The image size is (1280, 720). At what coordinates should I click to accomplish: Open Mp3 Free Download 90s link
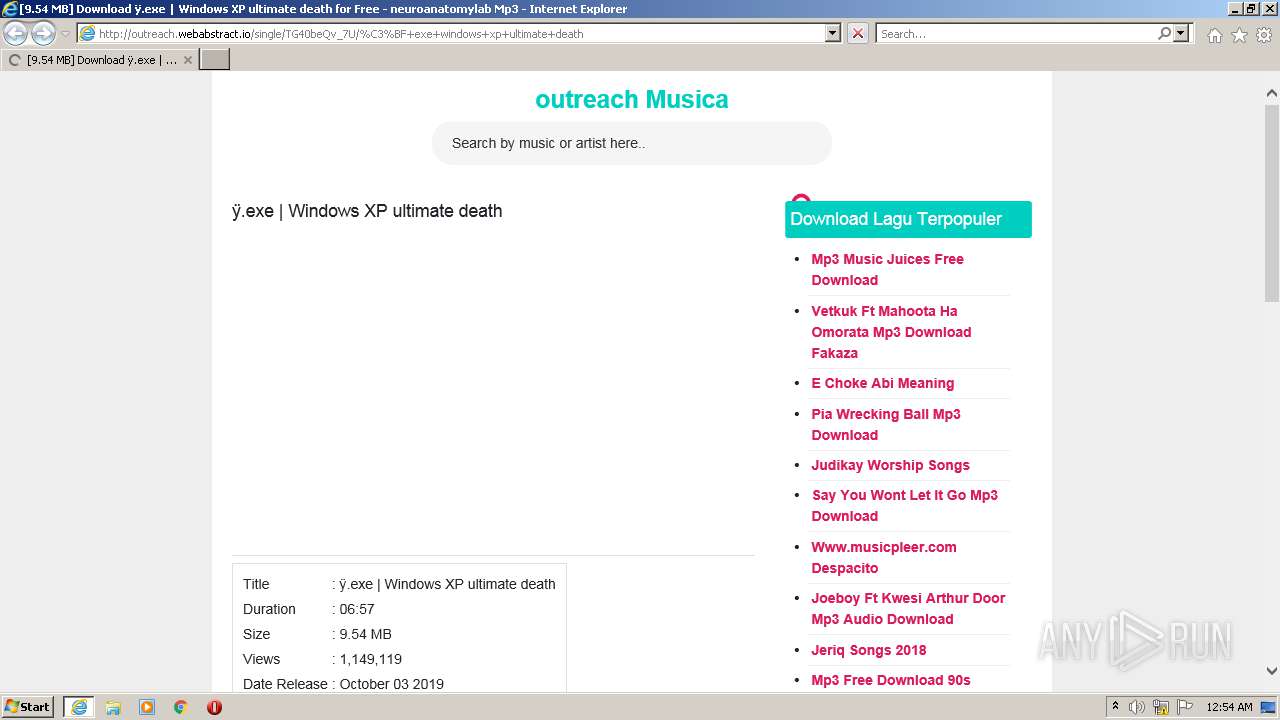891,680
